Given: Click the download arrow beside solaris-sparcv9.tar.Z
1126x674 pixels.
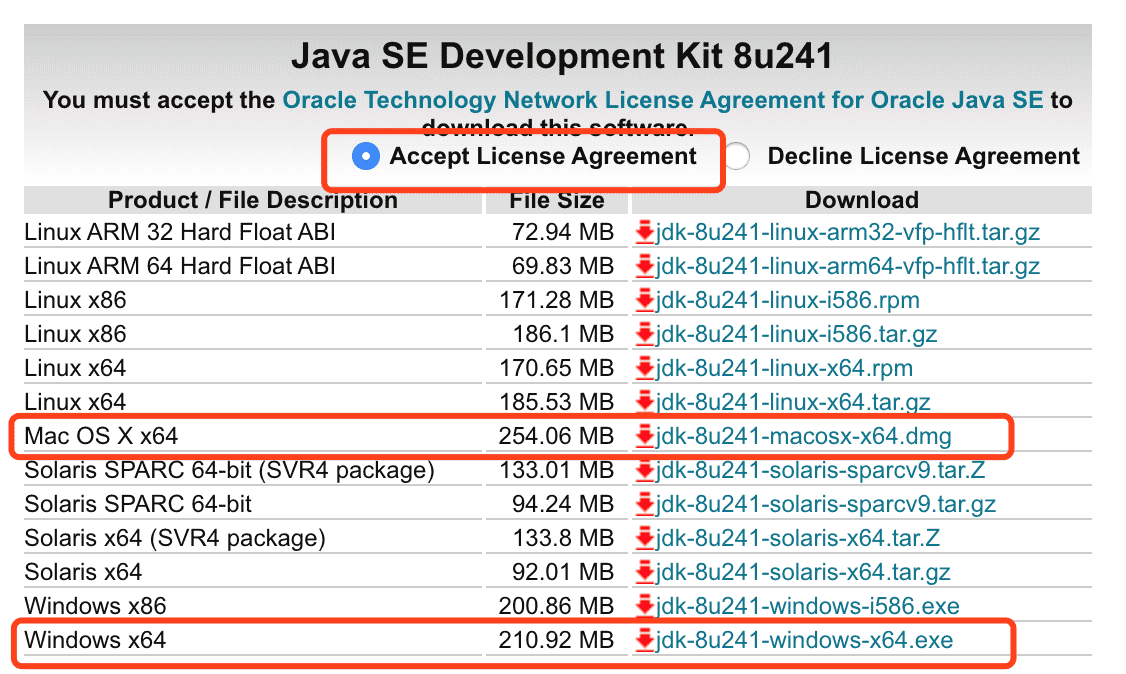Looking at the screenshot, I should (x=644, y=469).
